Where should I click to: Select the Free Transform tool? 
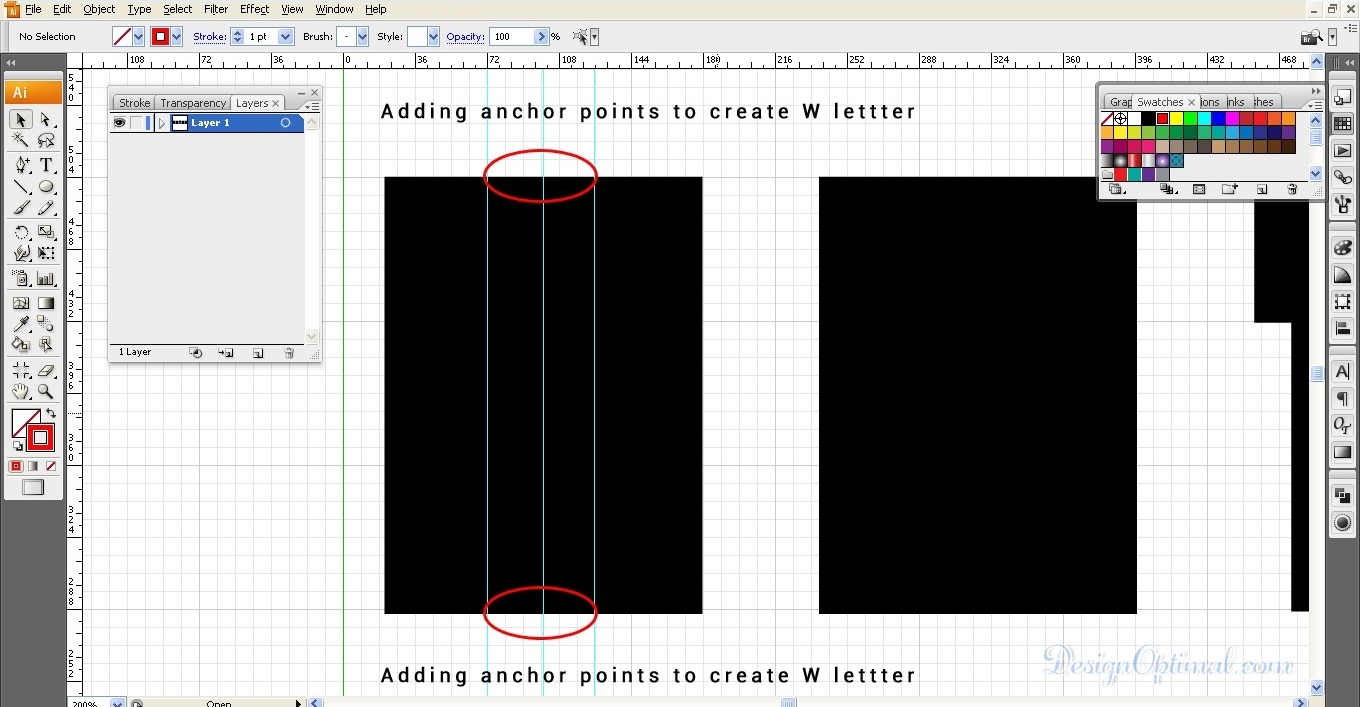[46, 254]
